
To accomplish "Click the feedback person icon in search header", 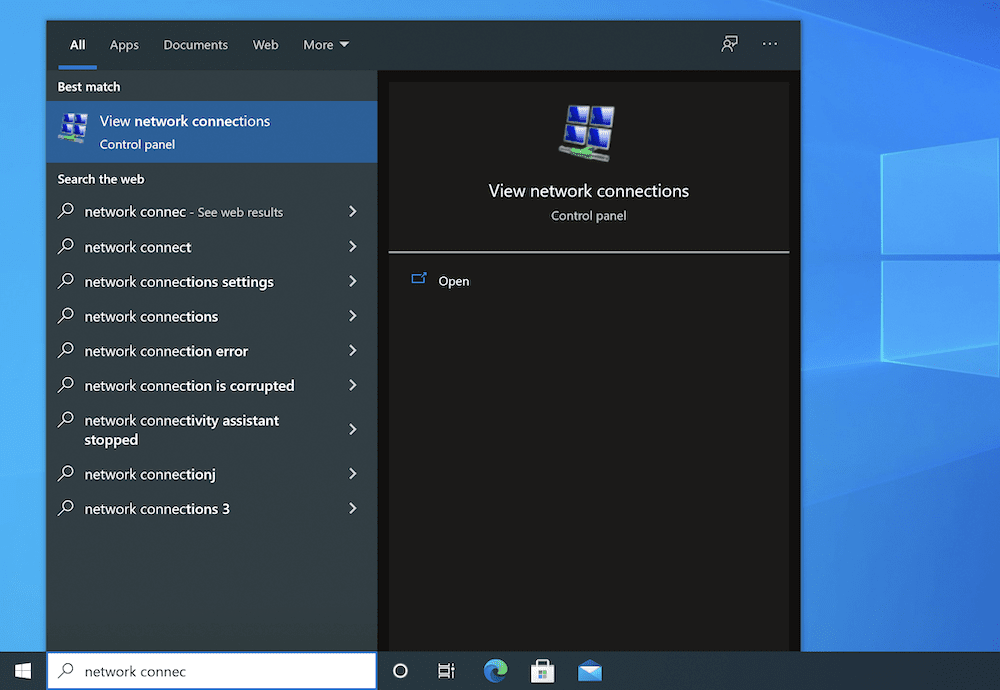I will [730, 44].
